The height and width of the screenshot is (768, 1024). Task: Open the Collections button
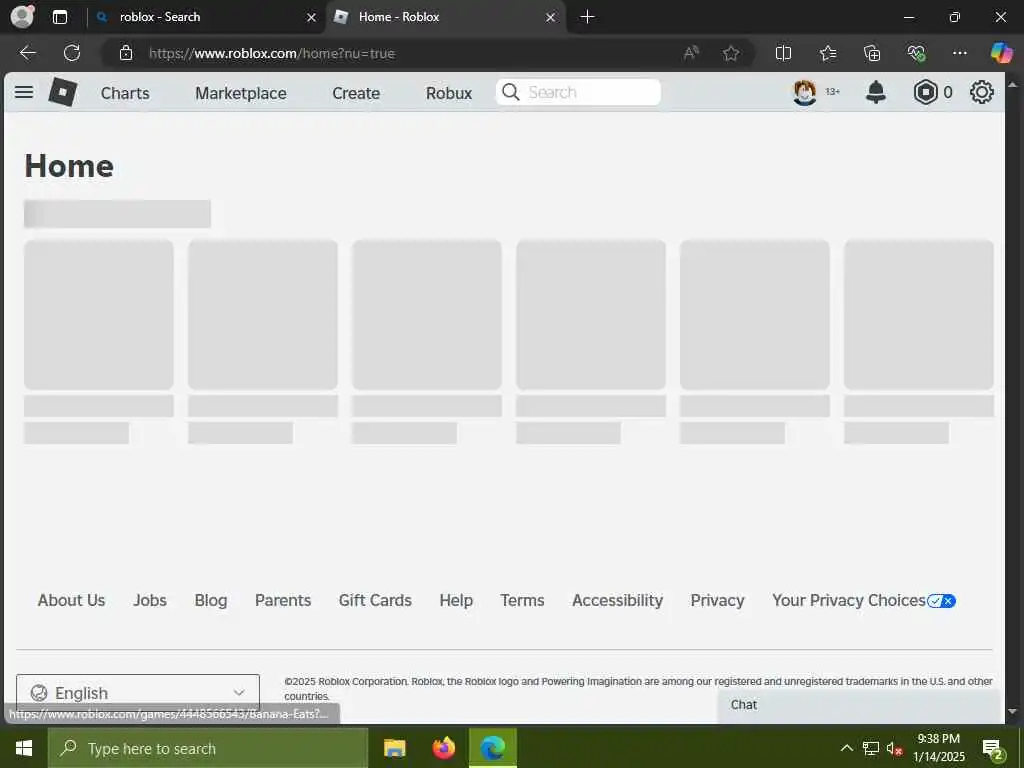[x=872, y=53]
